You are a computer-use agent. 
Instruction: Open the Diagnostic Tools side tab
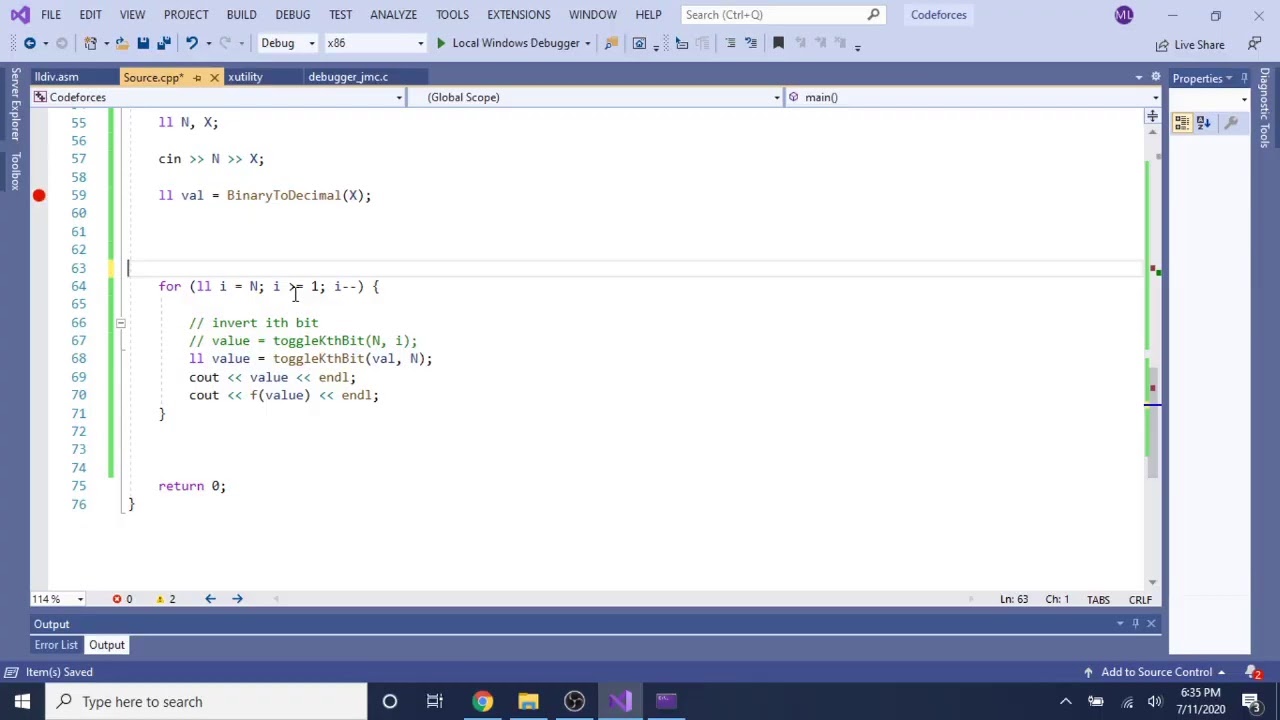(1265, 110)
